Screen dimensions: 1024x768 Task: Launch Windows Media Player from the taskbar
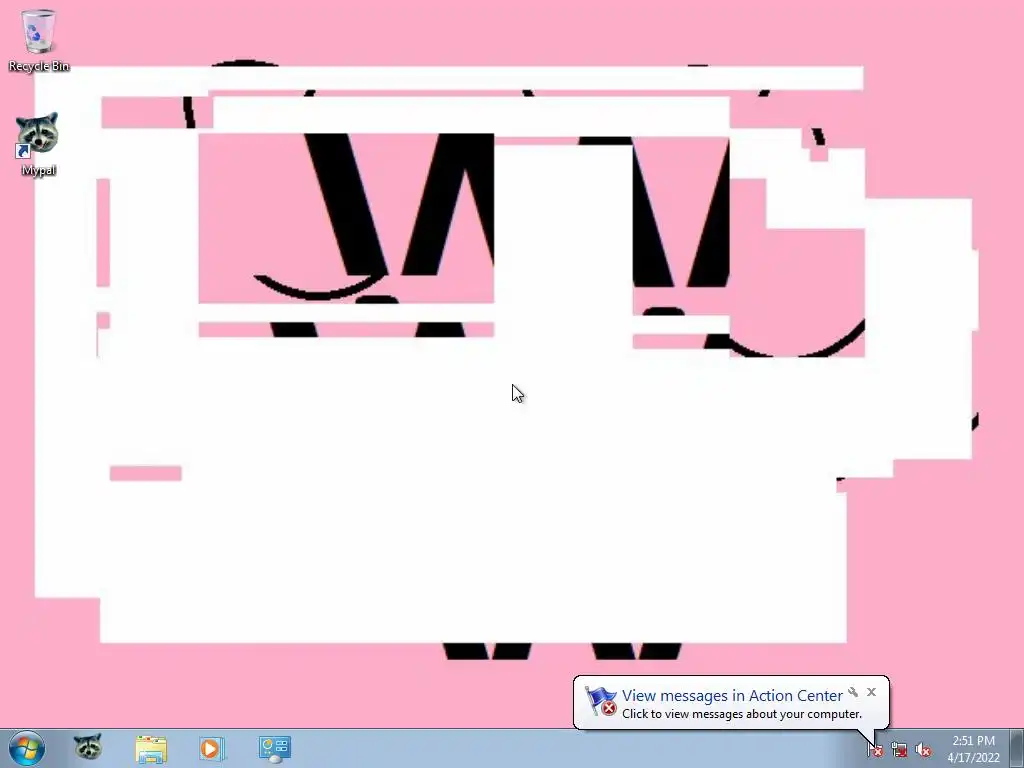[x=212, y=749]
